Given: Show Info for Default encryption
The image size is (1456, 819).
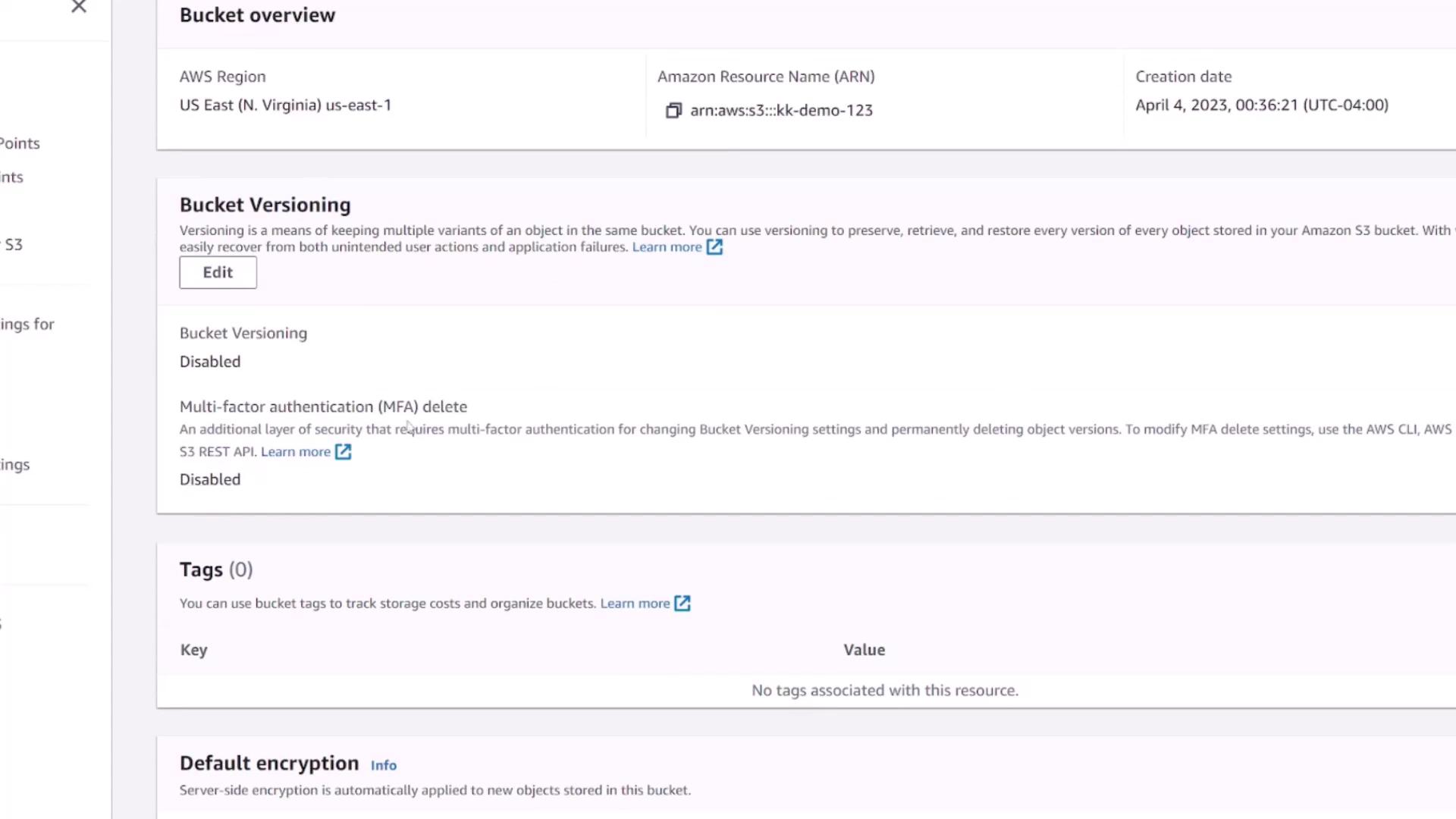Looking at the screenshot, I should point(383,765).
